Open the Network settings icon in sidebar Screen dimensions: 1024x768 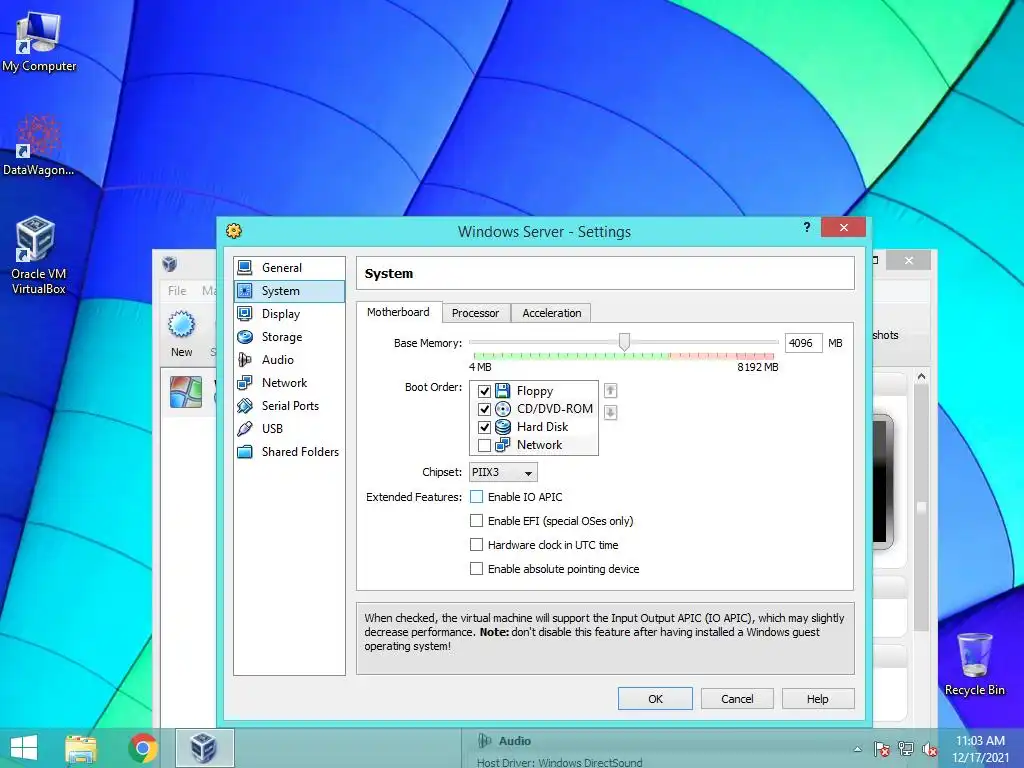pyautogui.click(x=245, y=383)
